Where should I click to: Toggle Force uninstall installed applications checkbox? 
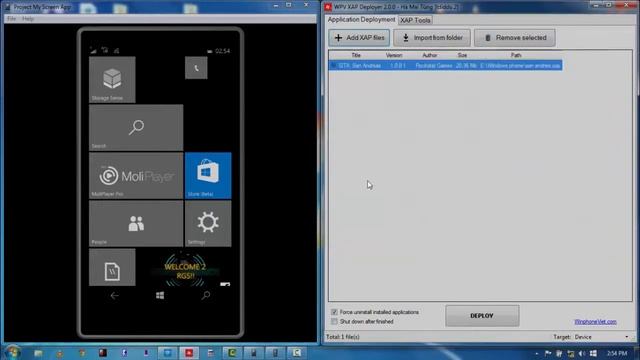click(334, 312)
